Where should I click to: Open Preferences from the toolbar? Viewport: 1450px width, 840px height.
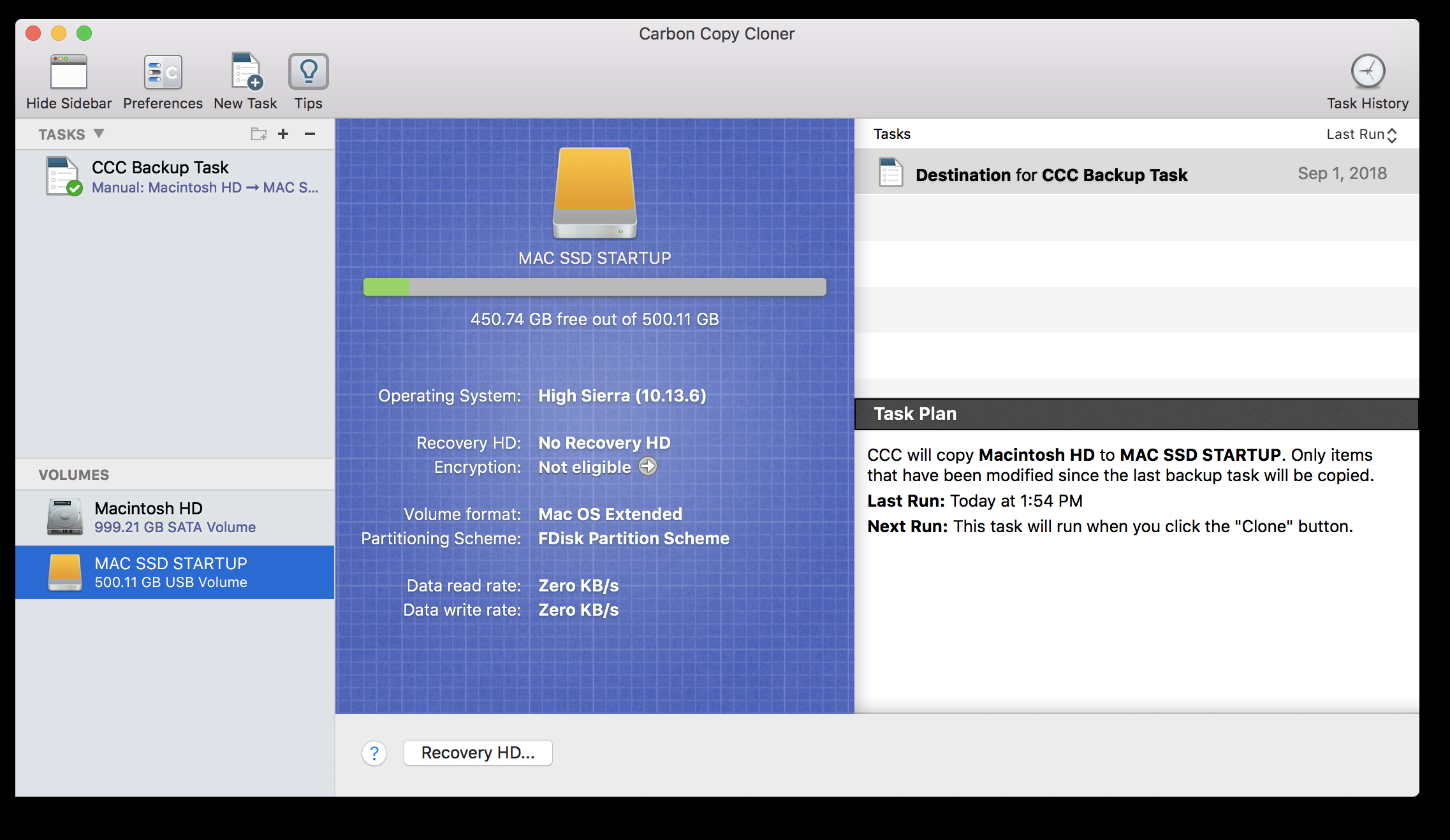tap(163, 71)
